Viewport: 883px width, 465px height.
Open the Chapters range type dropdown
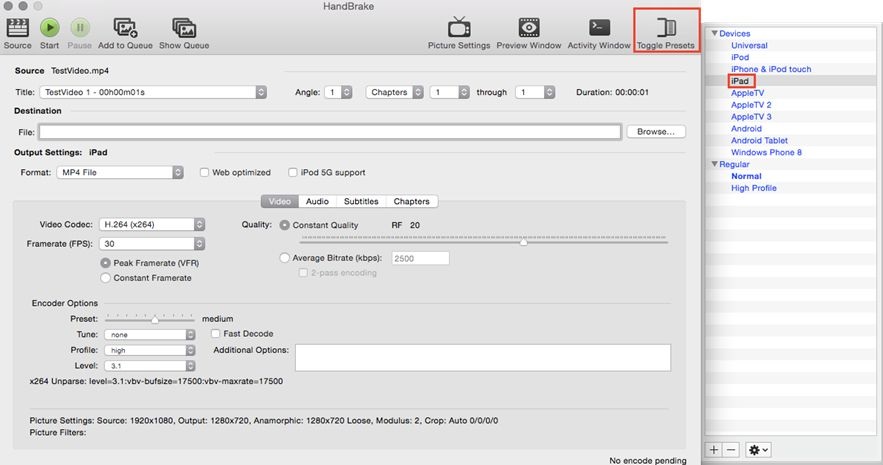(x=395, y=92)
